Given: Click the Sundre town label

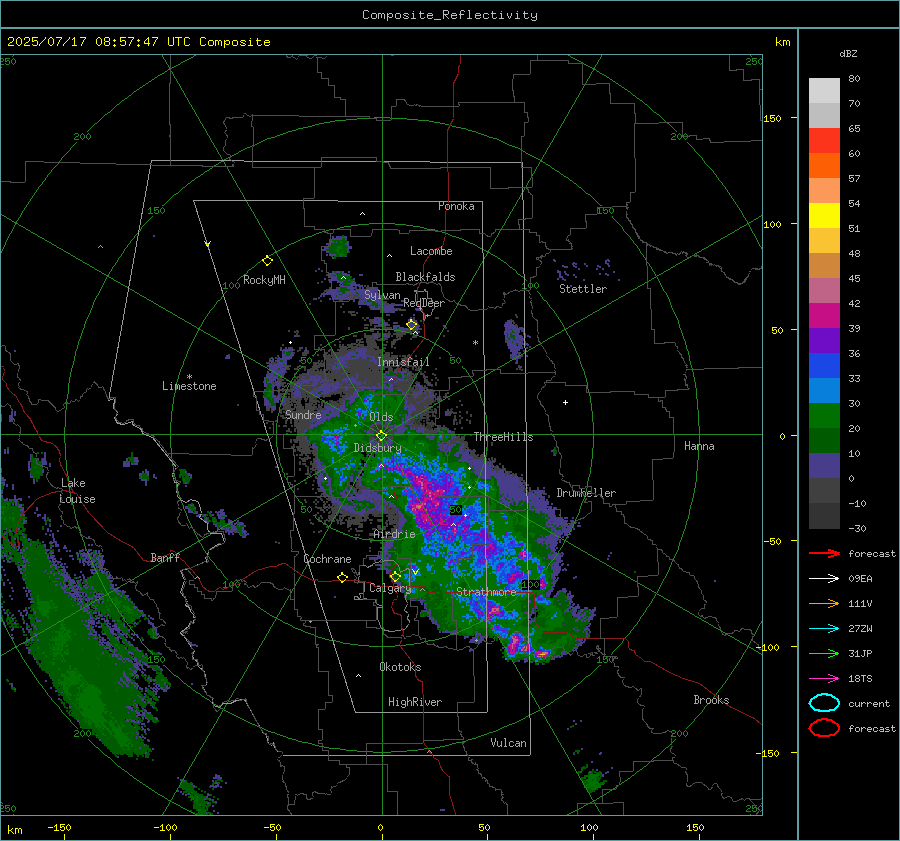Looking at the screenshot, I should (303, 414).
